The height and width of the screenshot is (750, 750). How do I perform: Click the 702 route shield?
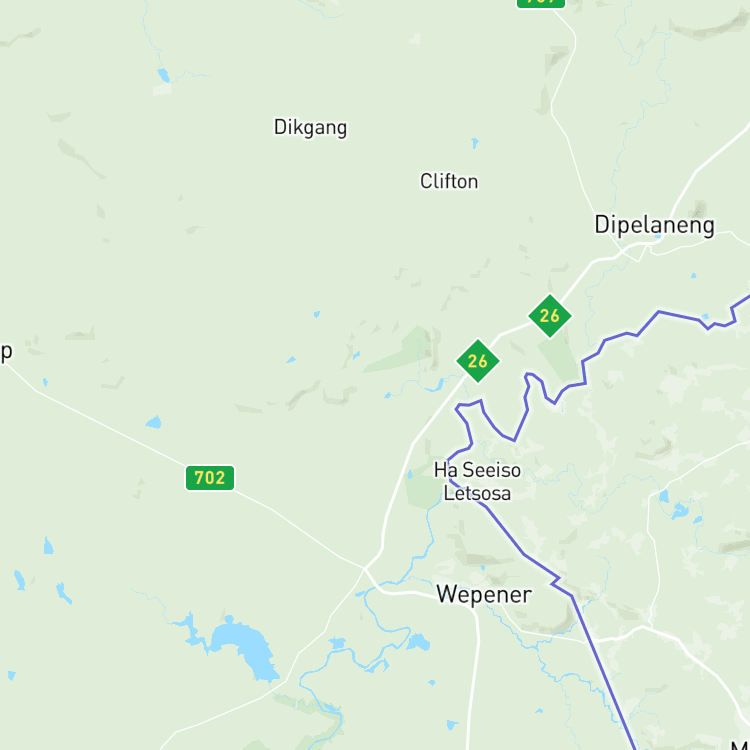click(210, 478)
